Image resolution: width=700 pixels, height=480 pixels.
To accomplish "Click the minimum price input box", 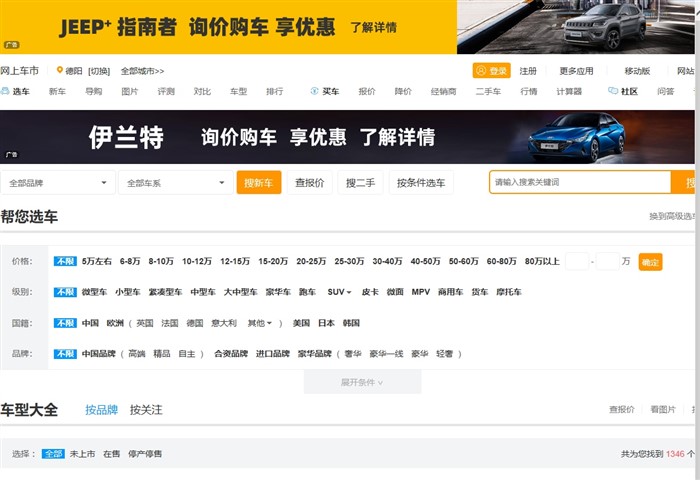I will pos(577,261).
